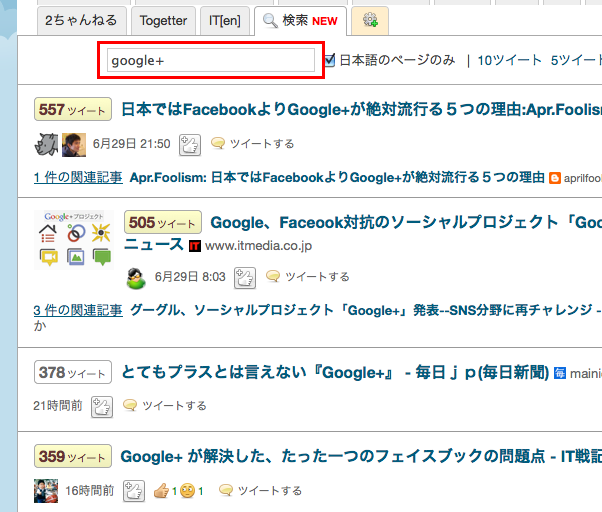The height and width of the screenshot is (512, 602).
Task: Click the Google+ プロジェクト thumbnail image
Action: click(74, 239)
